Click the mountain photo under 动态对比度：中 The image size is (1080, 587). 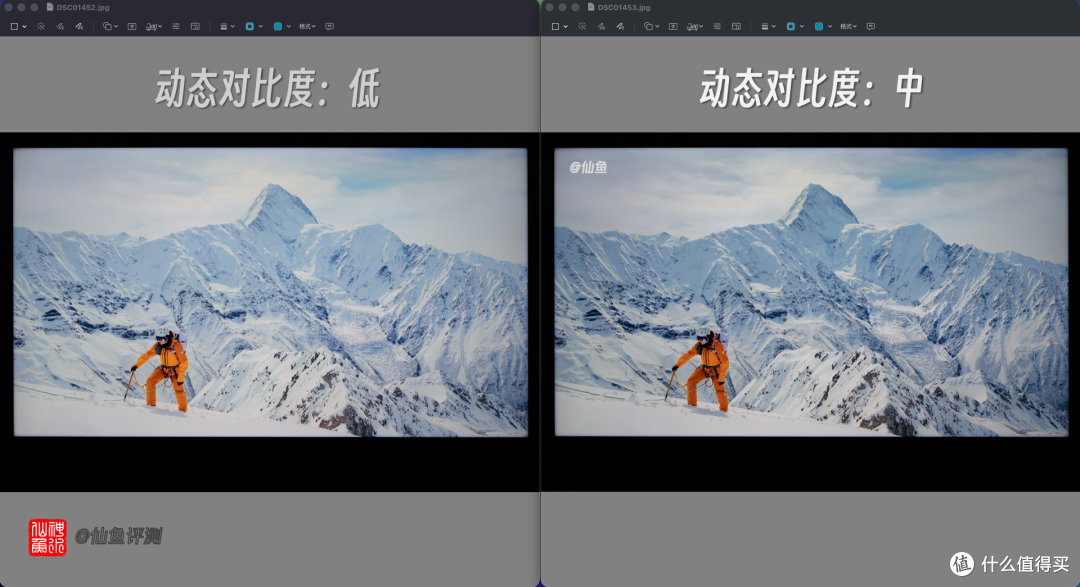811,292
